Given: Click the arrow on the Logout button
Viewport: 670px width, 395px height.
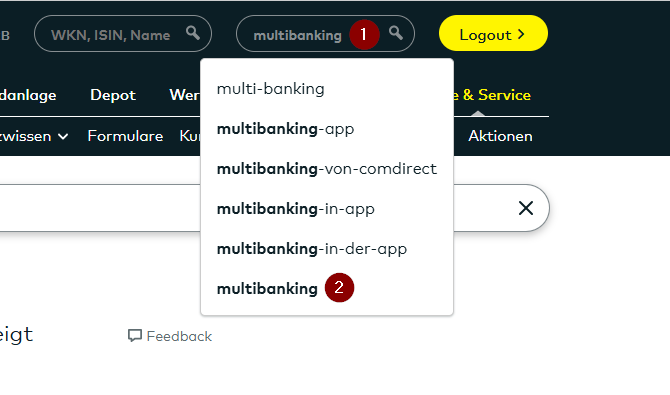Looking at the screenshot, I should [521, 34].
